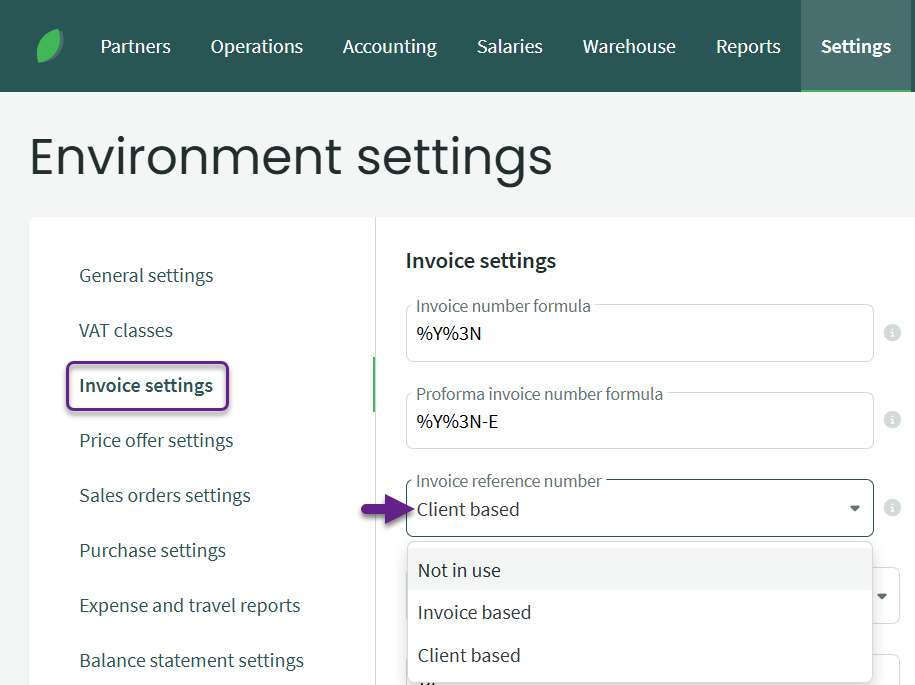Open the Partners menu
915x685 pixels.
135,47
